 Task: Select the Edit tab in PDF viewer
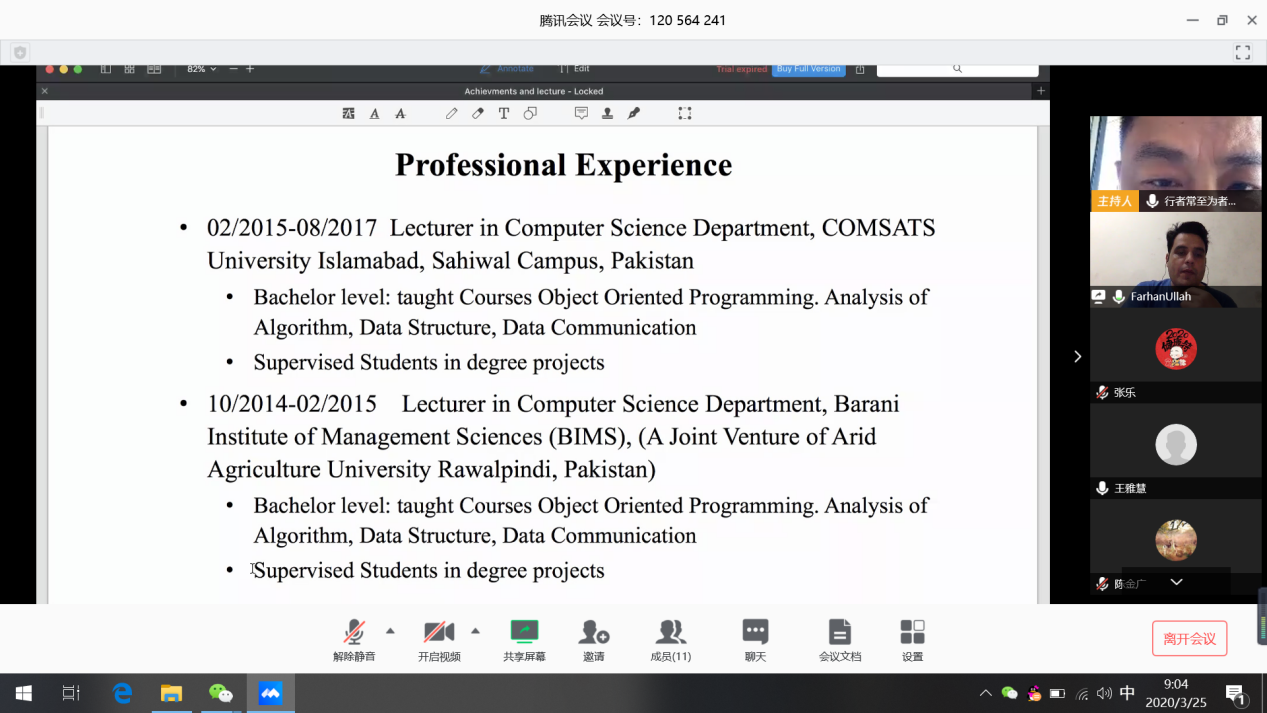click(x=575, y=69)
